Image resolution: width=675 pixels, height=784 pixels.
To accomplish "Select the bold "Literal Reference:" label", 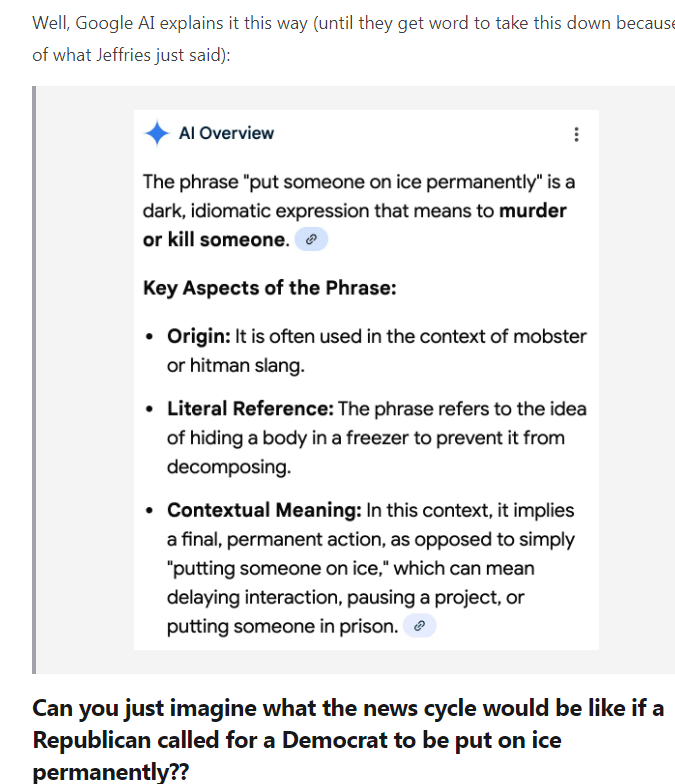I will (x=250, y=409).
